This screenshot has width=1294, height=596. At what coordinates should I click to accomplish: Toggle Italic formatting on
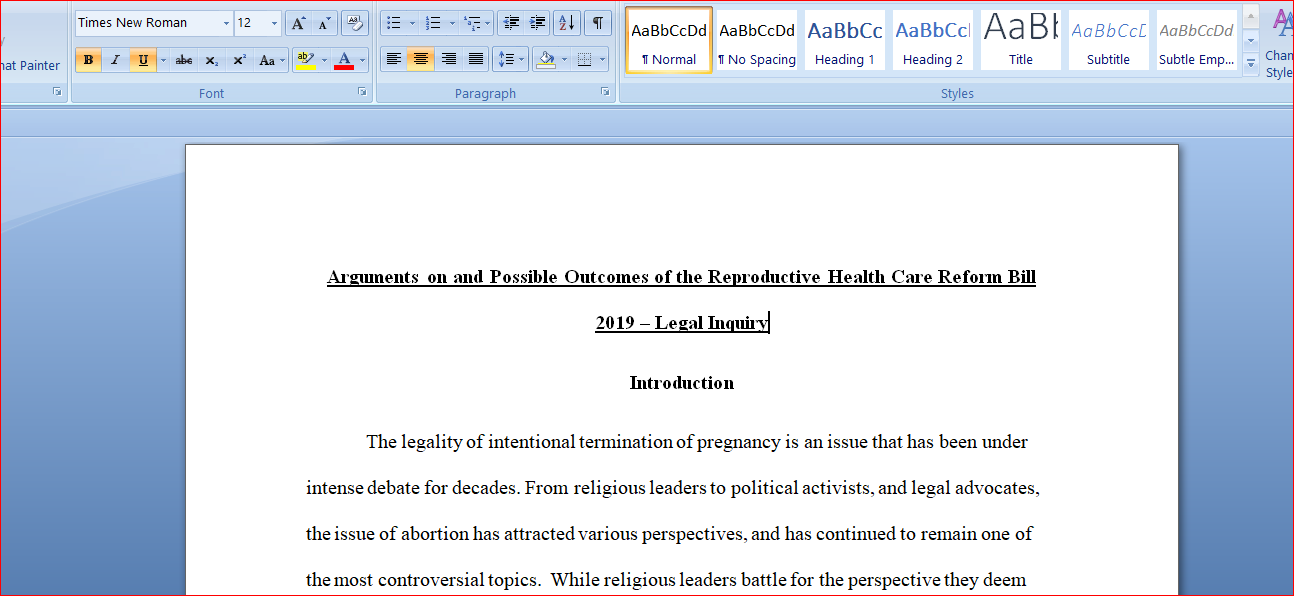point(115,60)
